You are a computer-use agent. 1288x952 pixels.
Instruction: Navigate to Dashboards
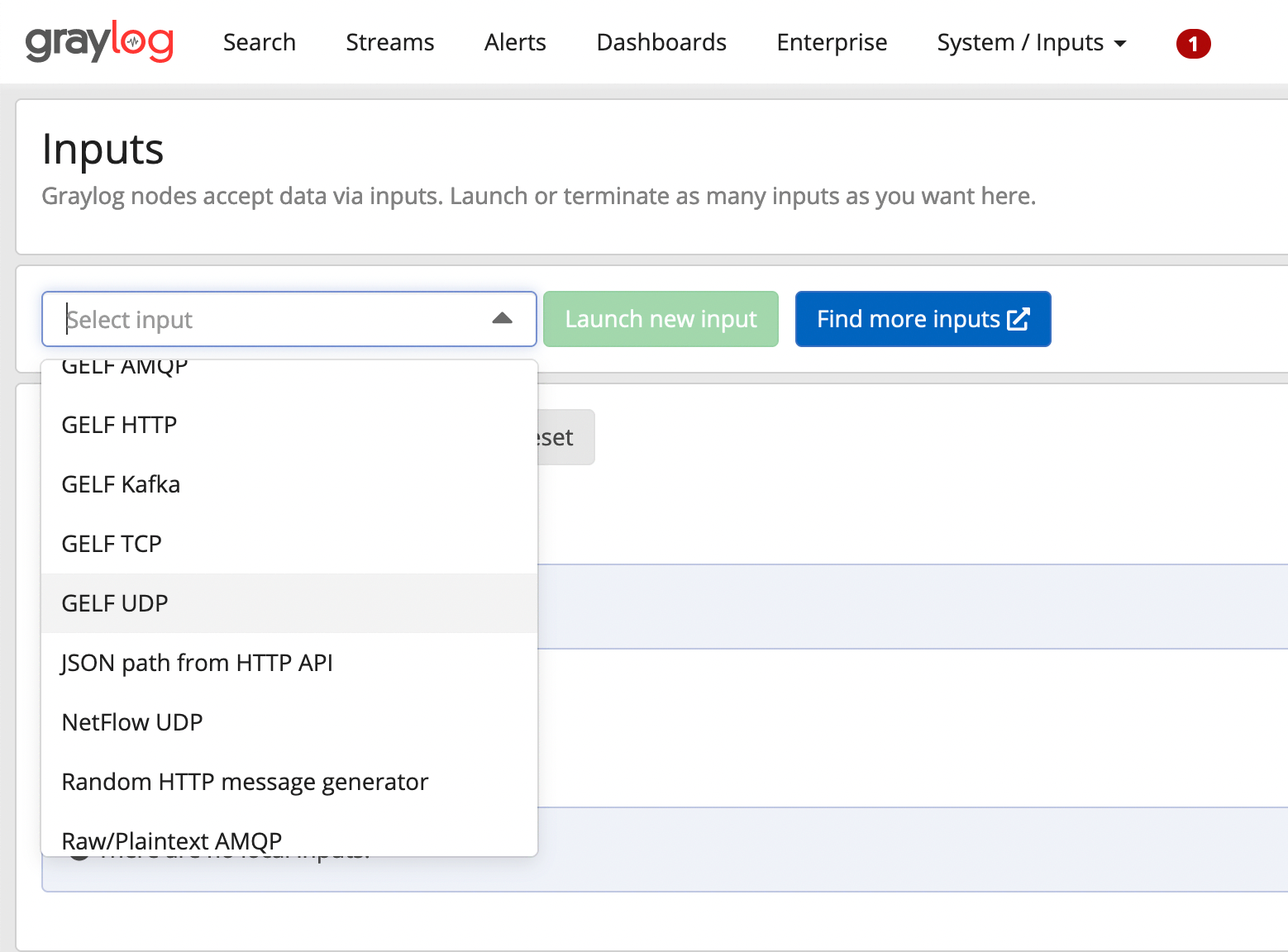pos(661,42)
